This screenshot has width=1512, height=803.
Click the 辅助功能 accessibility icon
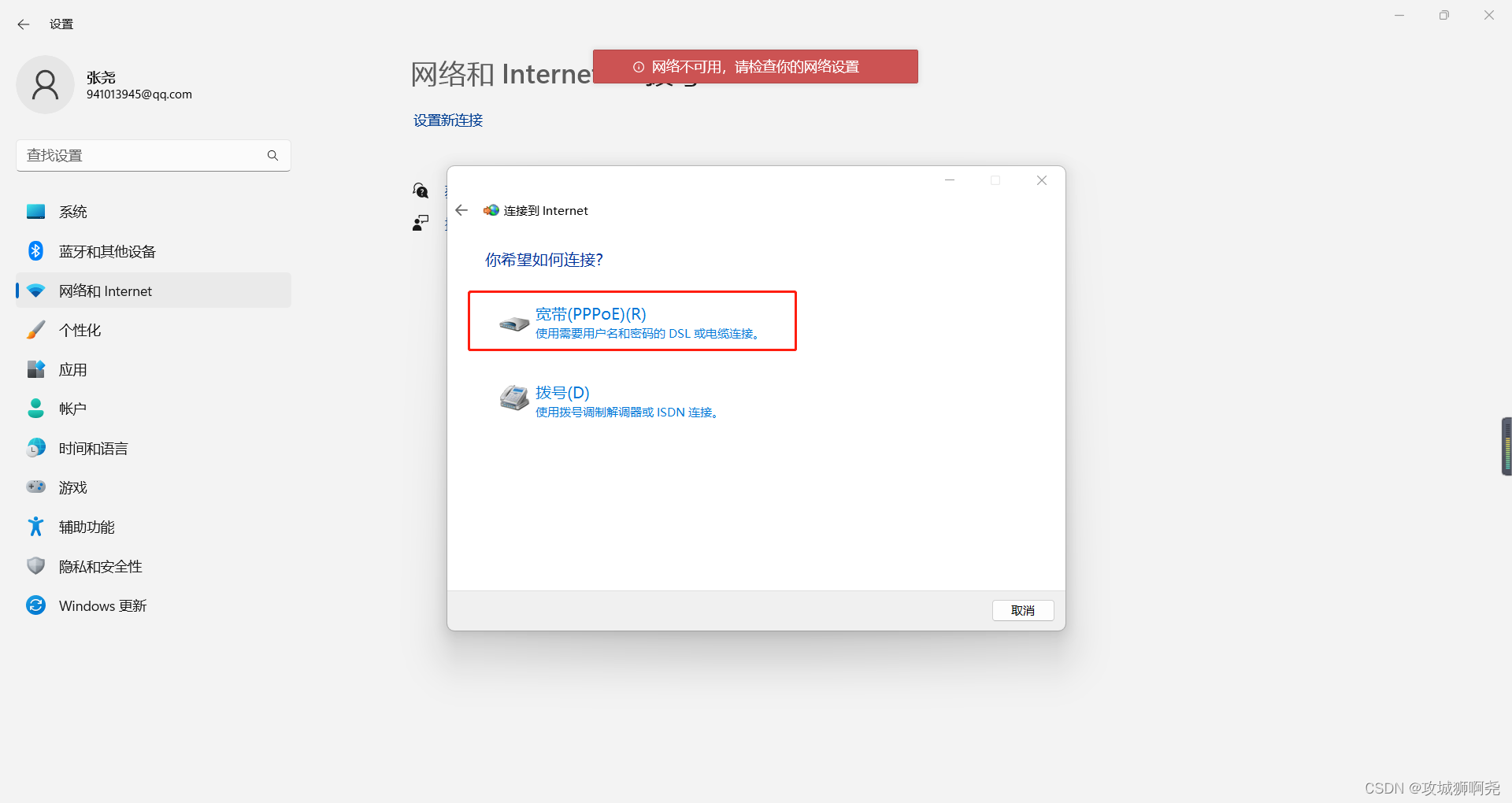(35, 527)
